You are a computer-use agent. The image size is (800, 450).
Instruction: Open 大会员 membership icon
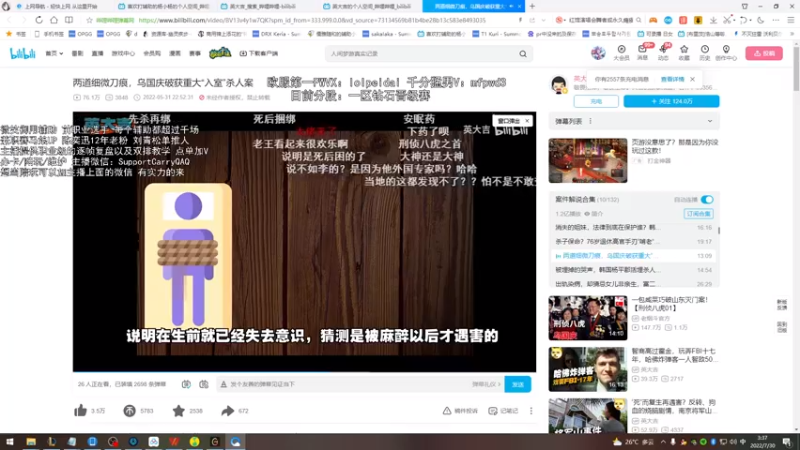pos(621,53)
